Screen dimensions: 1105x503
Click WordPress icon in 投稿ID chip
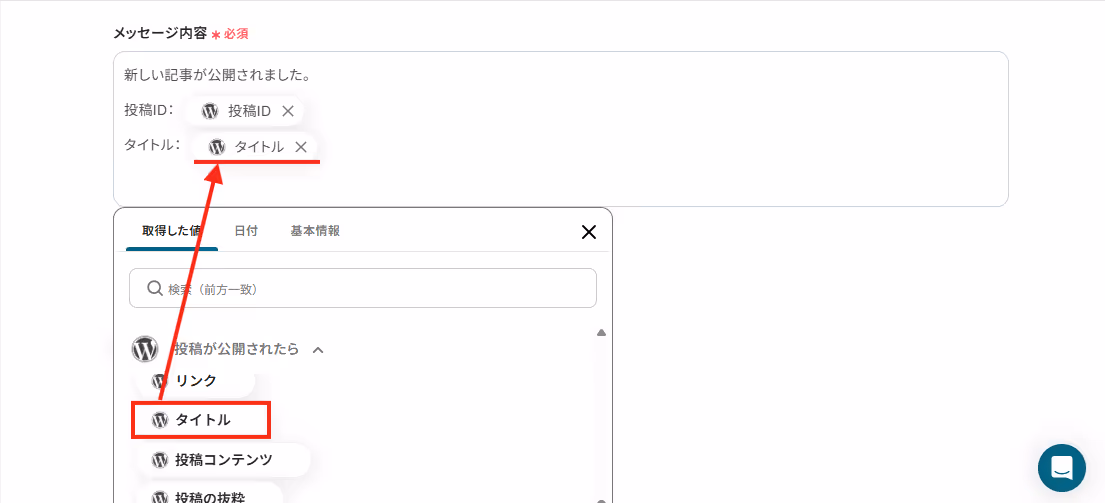(209, 111)
